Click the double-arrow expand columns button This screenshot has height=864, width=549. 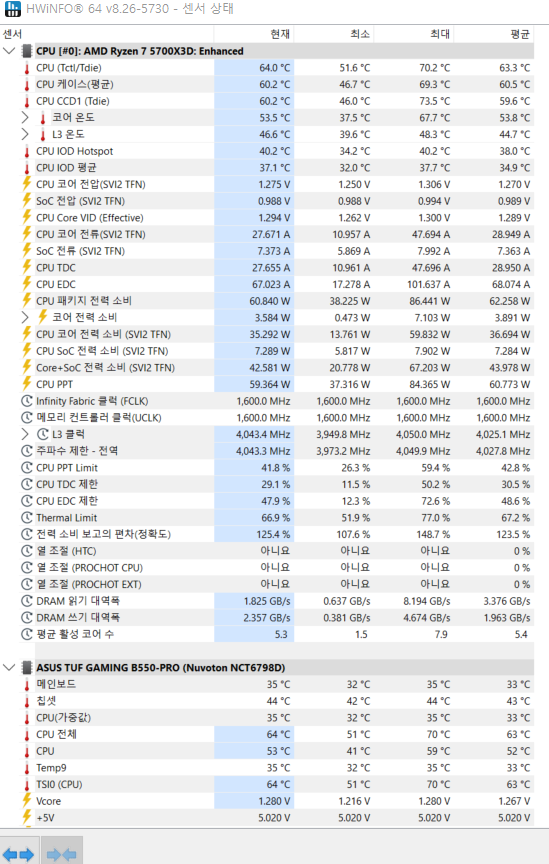[x=18, y=854]
